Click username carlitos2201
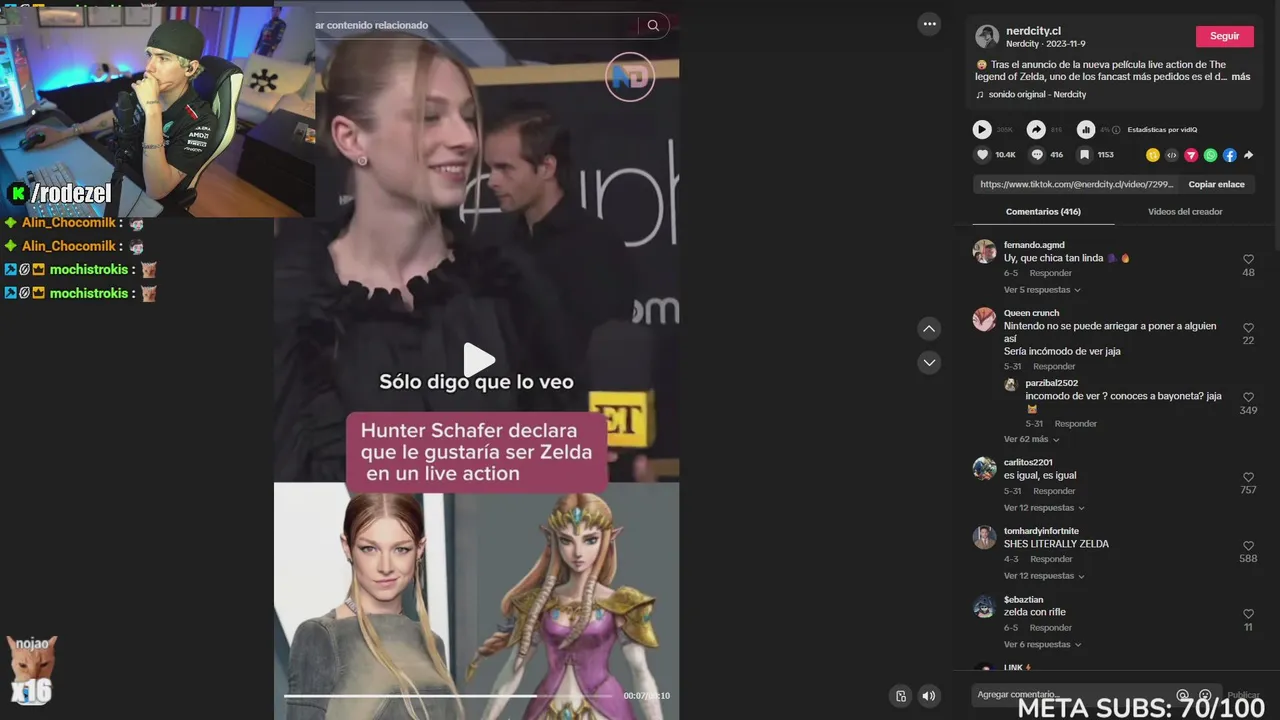The image size is (1280, 720). tap(1028, 463)
